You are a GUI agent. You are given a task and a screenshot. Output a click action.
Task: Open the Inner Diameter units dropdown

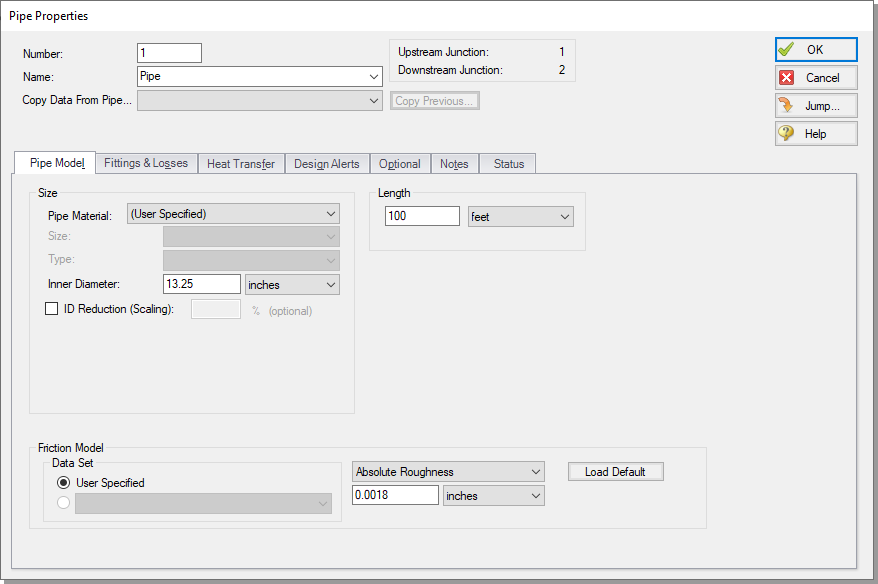291,284
